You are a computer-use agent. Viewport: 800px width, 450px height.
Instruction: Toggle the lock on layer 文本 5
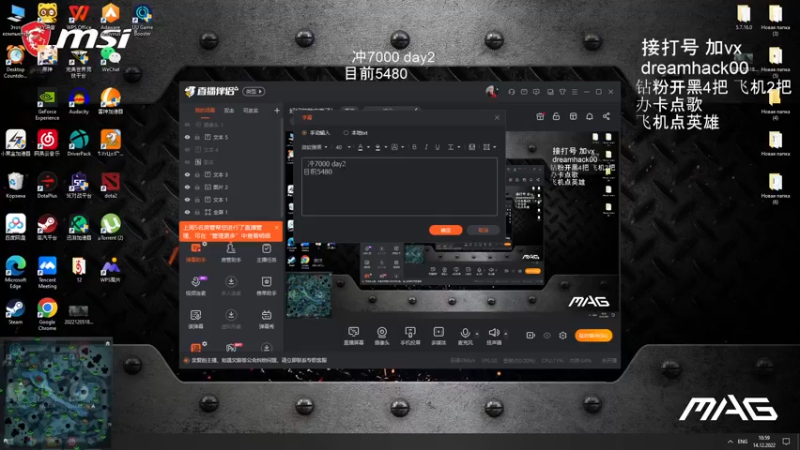pyautogui.click(x=197, y=137)
